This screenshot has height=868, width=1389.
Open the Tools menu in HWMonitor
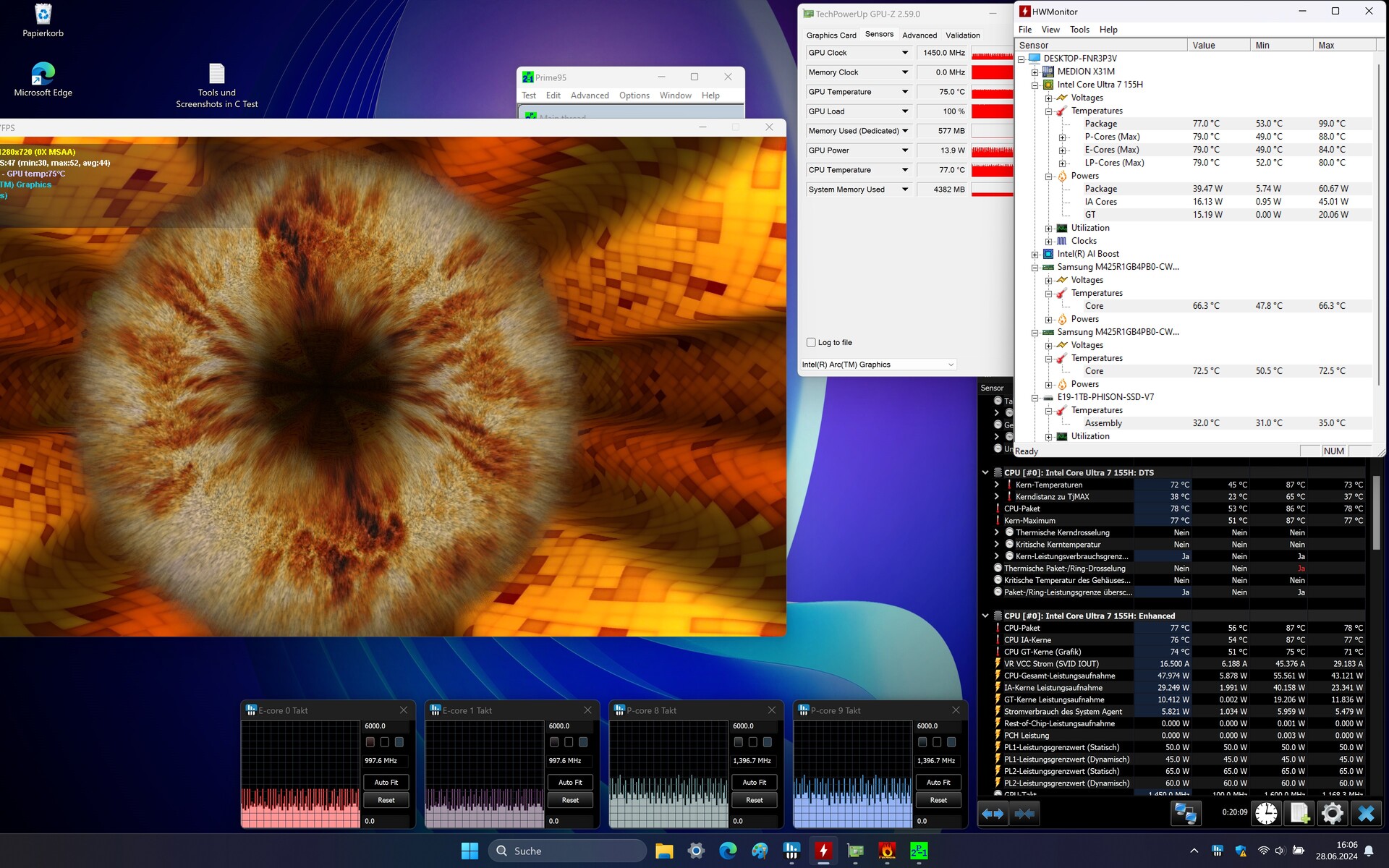1079,30
